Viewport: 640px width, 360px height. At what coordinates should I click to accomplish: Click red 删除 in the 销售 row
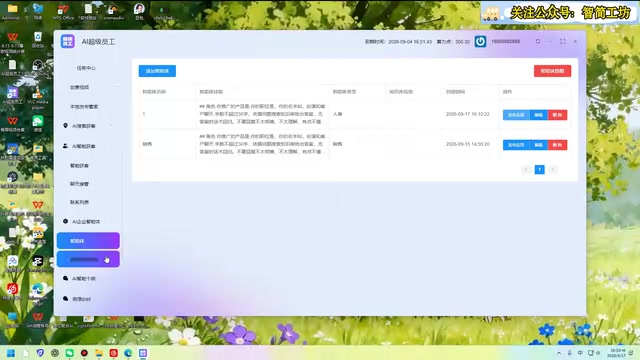[x=557, y=145]
